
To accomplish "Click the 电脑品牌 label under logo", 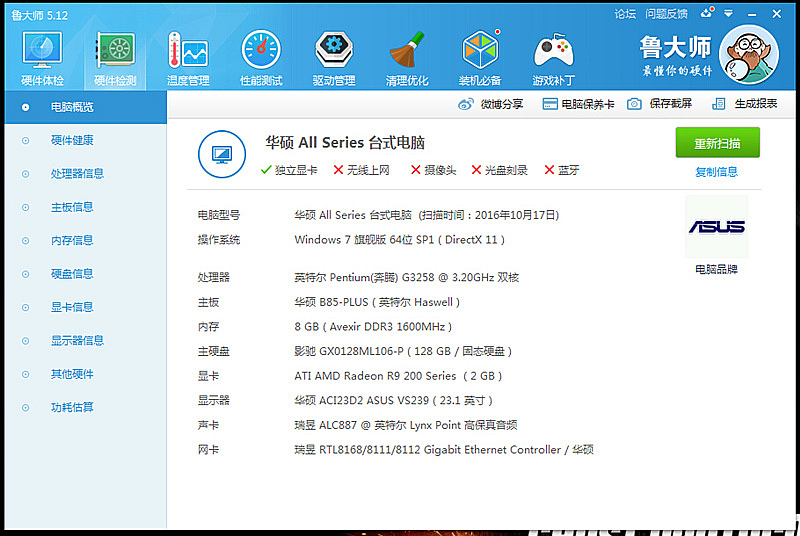I will [716, 269].
